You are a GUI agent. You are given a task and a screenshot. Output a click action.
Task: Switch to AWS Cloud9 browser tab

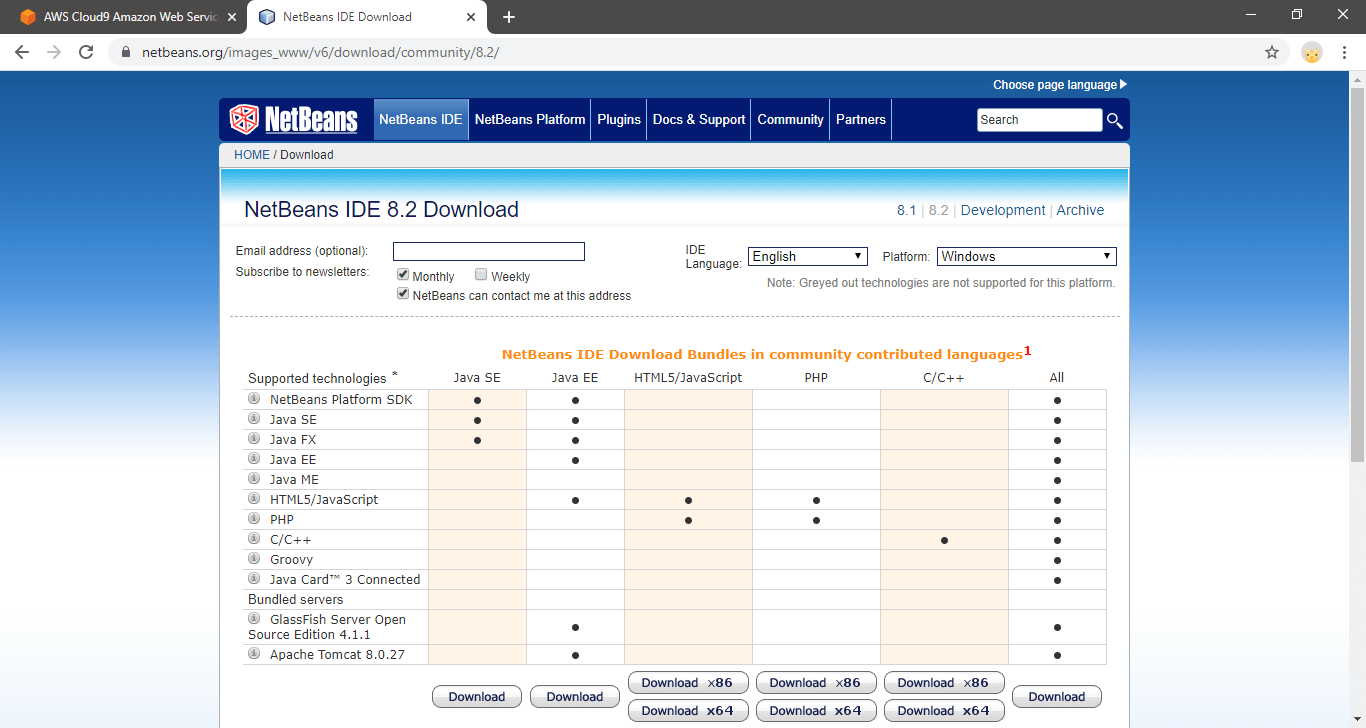pyautogui.click(x=130, y=17)
